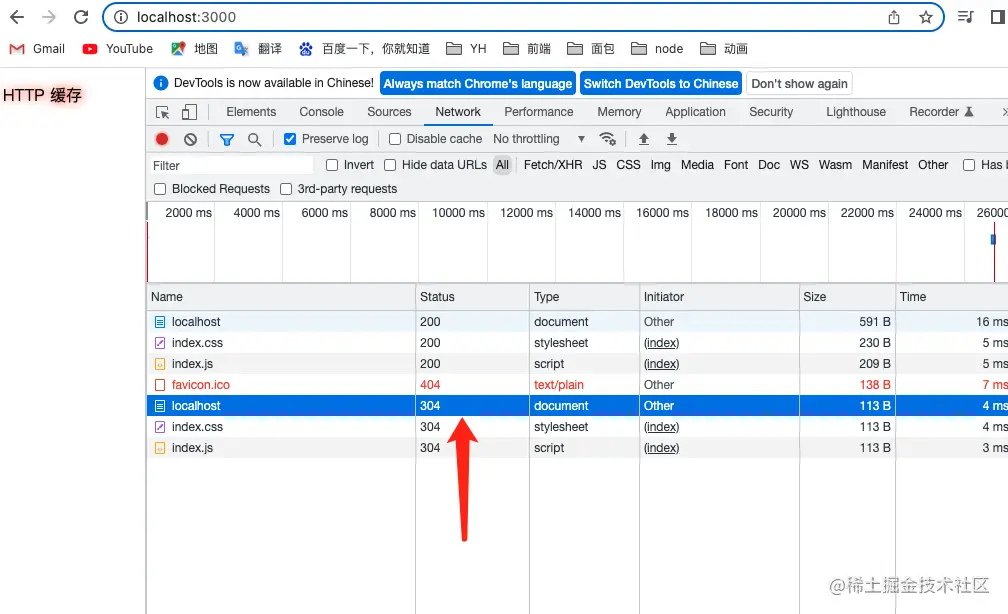
Task: Click Switch DevTools to Chinese button
Action: coord(661,84)
